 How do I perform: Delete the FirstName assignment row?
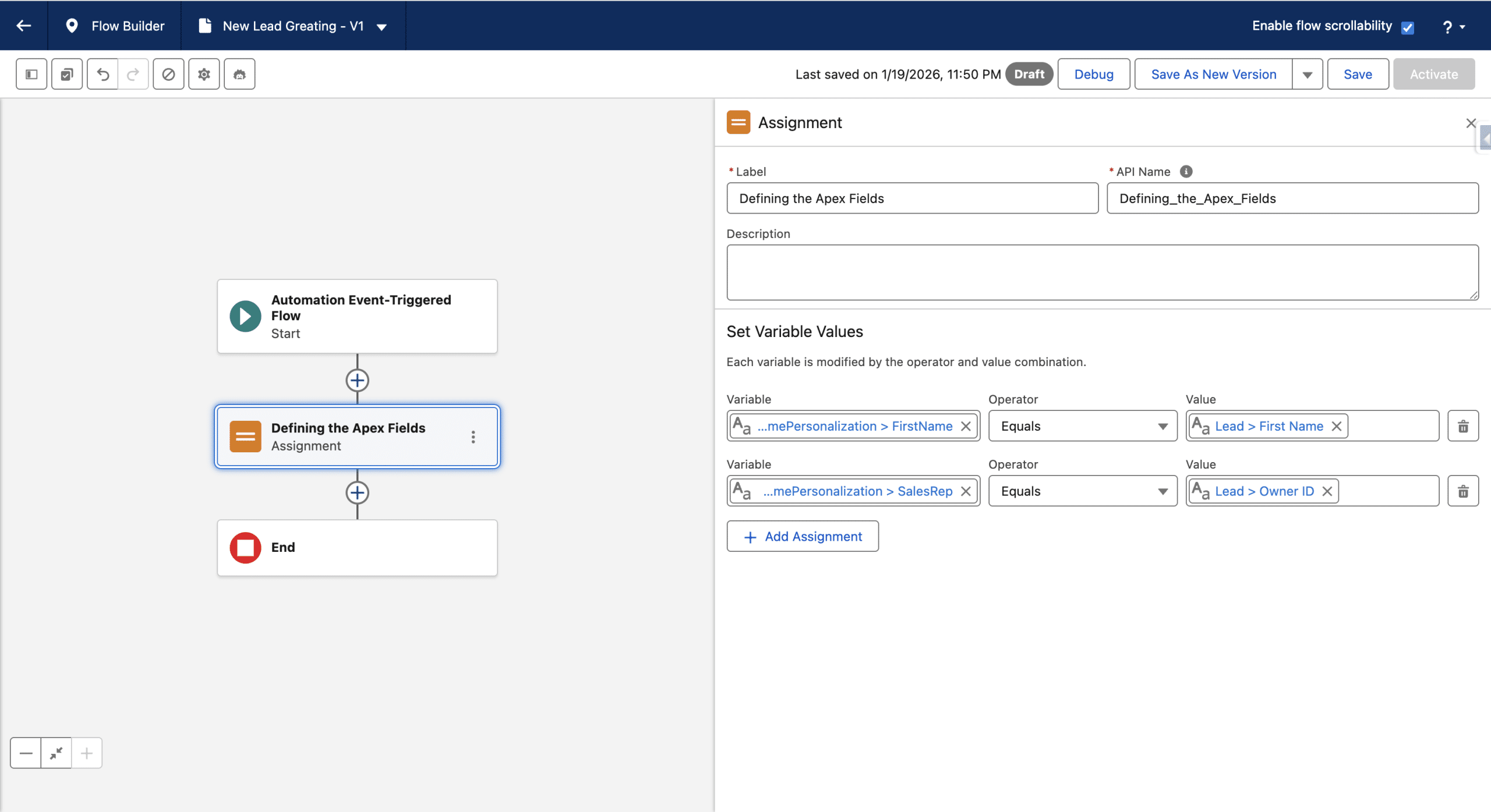(x=1462, y=426)
